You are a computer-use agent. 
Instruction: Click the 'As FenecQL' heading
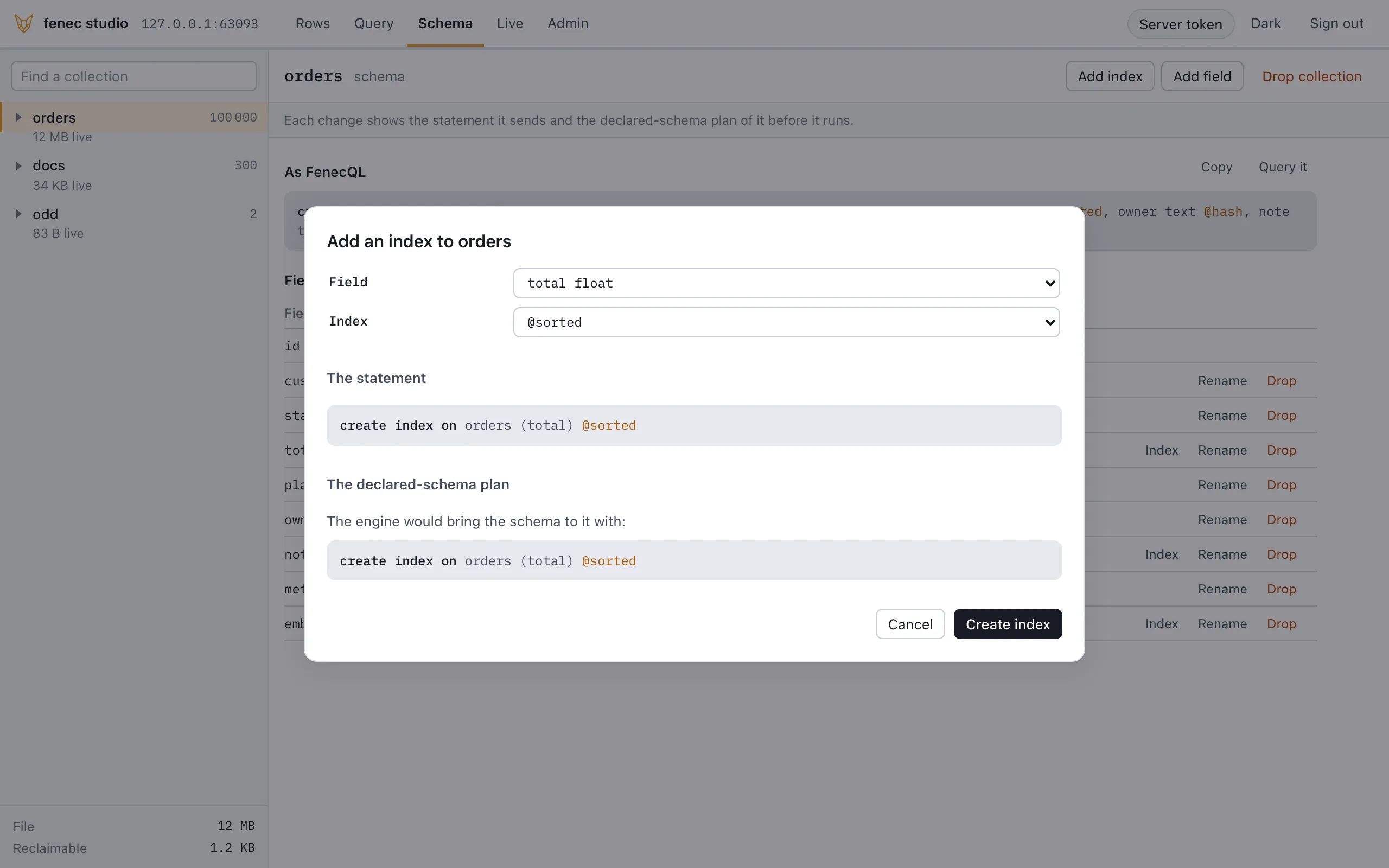[x=325, y=172]
